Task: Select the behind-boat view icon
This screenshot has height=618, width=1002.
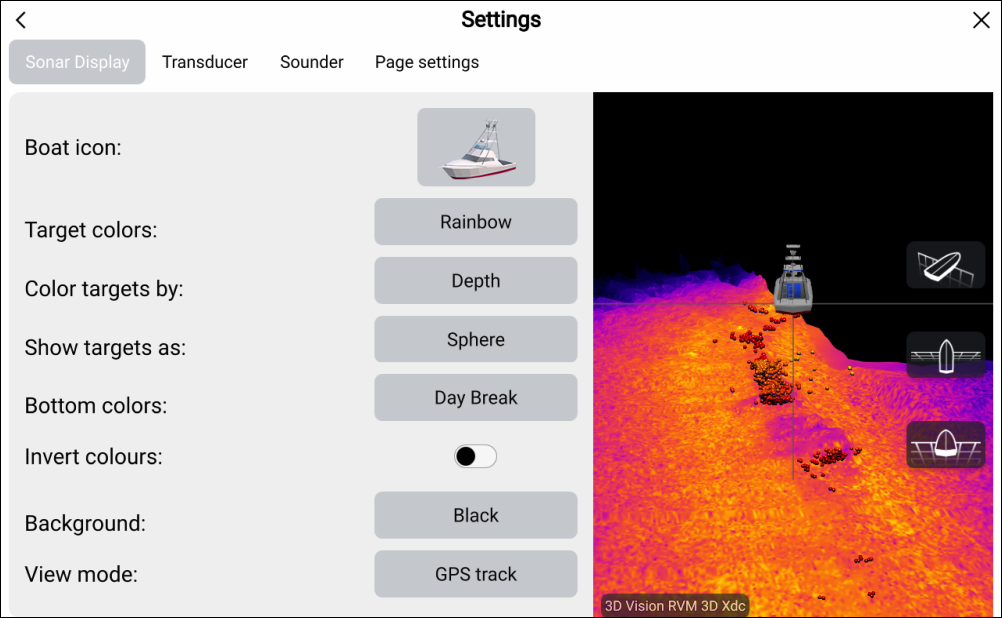Action: 945,445
